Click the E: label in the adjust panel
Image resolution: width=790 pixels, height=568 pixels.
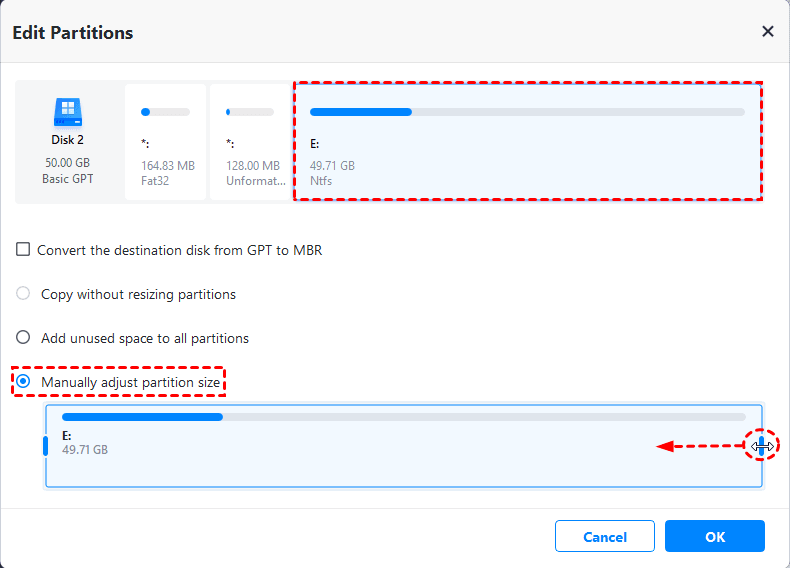67,436
